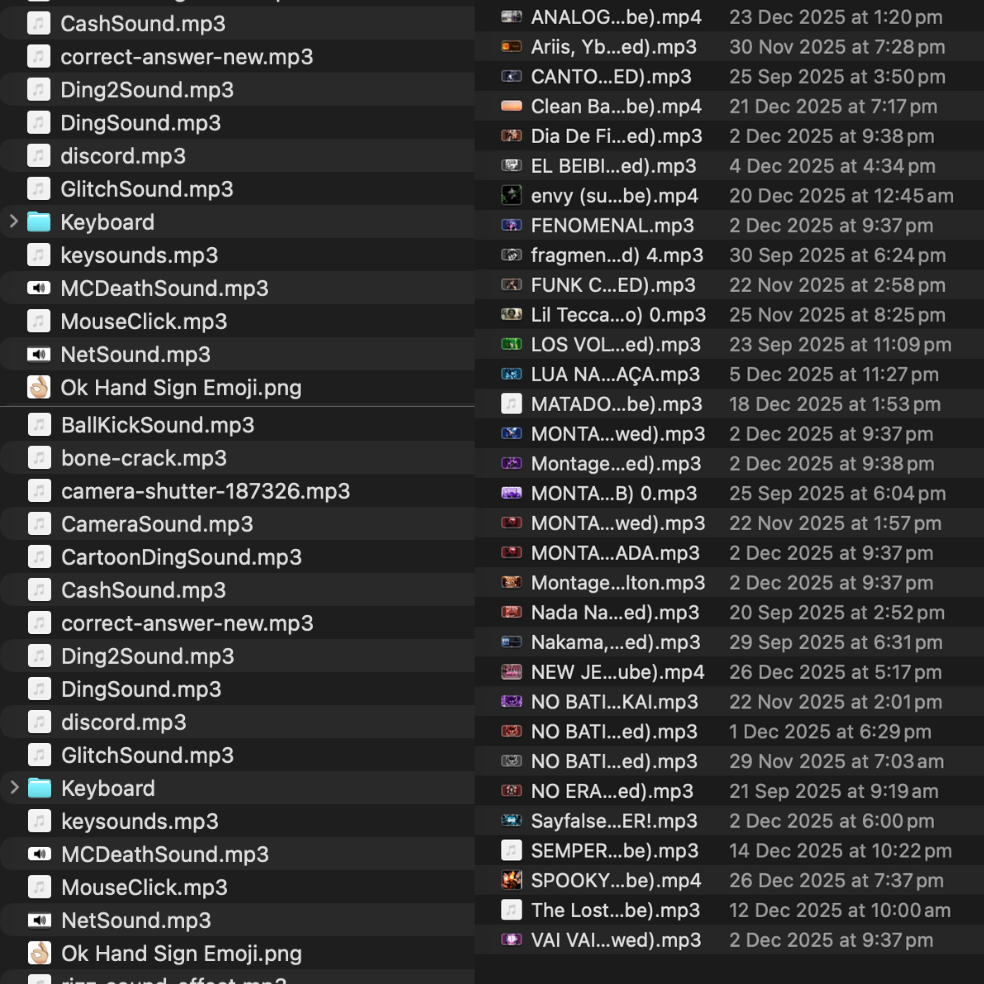The height and width of the screenshot is (984, 984).
Task: Click the bone-crack.mp3 file icon
Action: click(39, 458)
